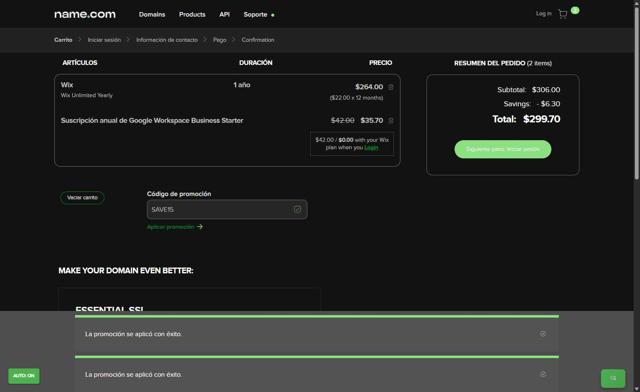
Task: Click the cart item count badge
Action: [x=575, y=10]
